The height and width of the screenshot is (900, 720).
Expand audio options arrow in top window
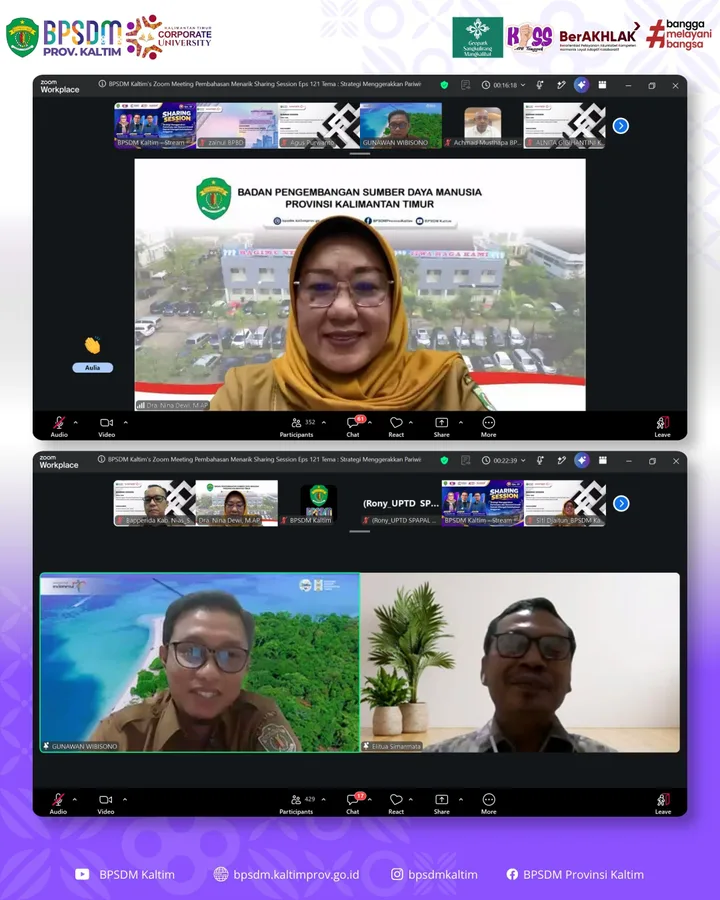point(76,422)
